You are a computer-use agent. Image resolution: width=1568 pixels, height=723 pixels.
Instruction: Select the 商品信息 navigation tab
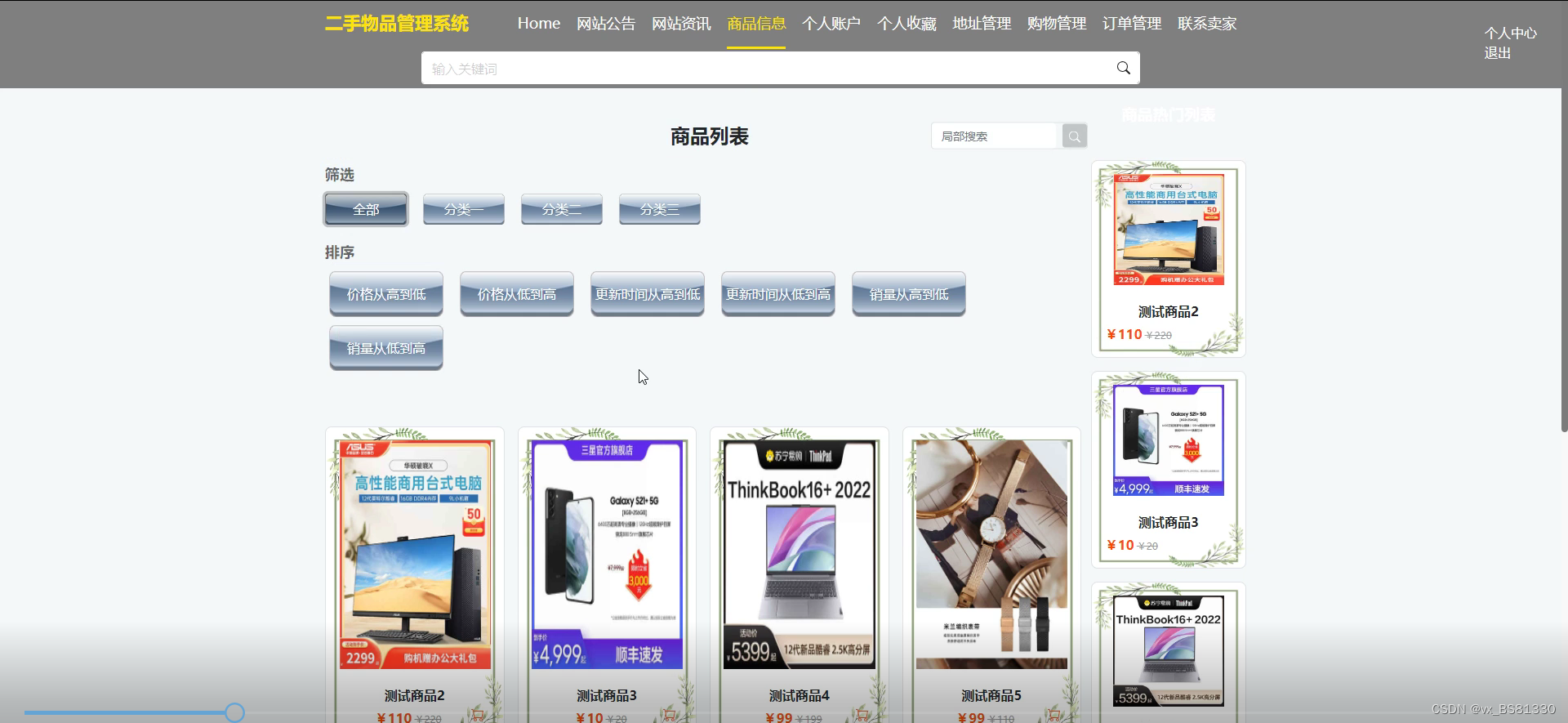756,24
